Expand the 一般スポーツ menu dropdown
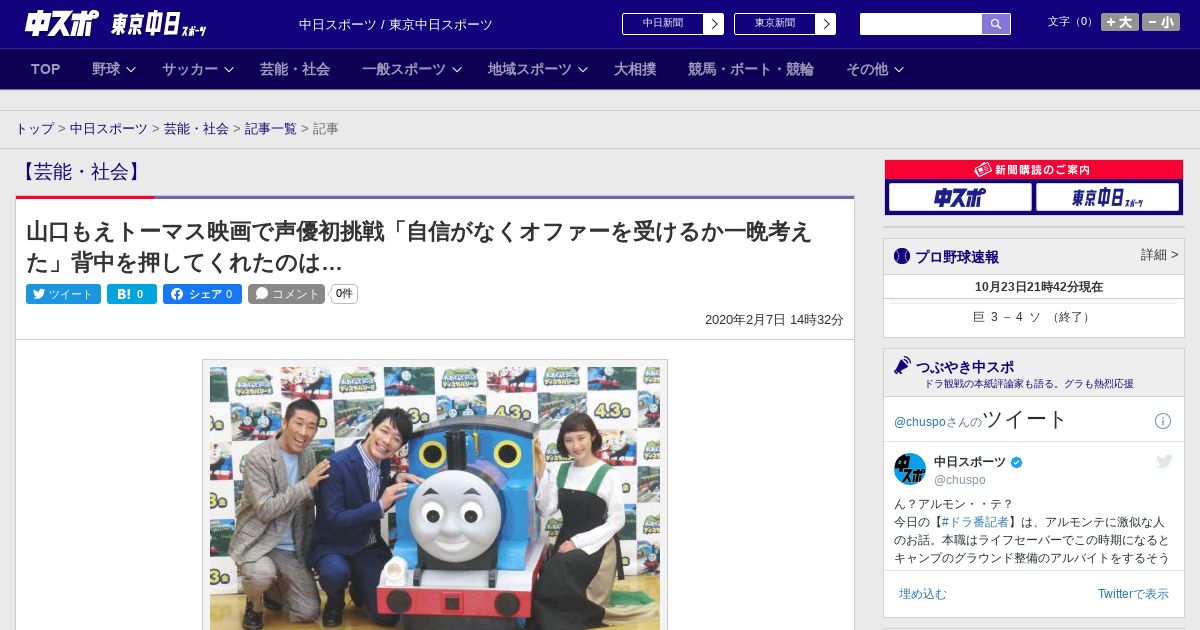The width and height of the screenshot is (1200, 630). pyautogui.click(x=411, y=69)
